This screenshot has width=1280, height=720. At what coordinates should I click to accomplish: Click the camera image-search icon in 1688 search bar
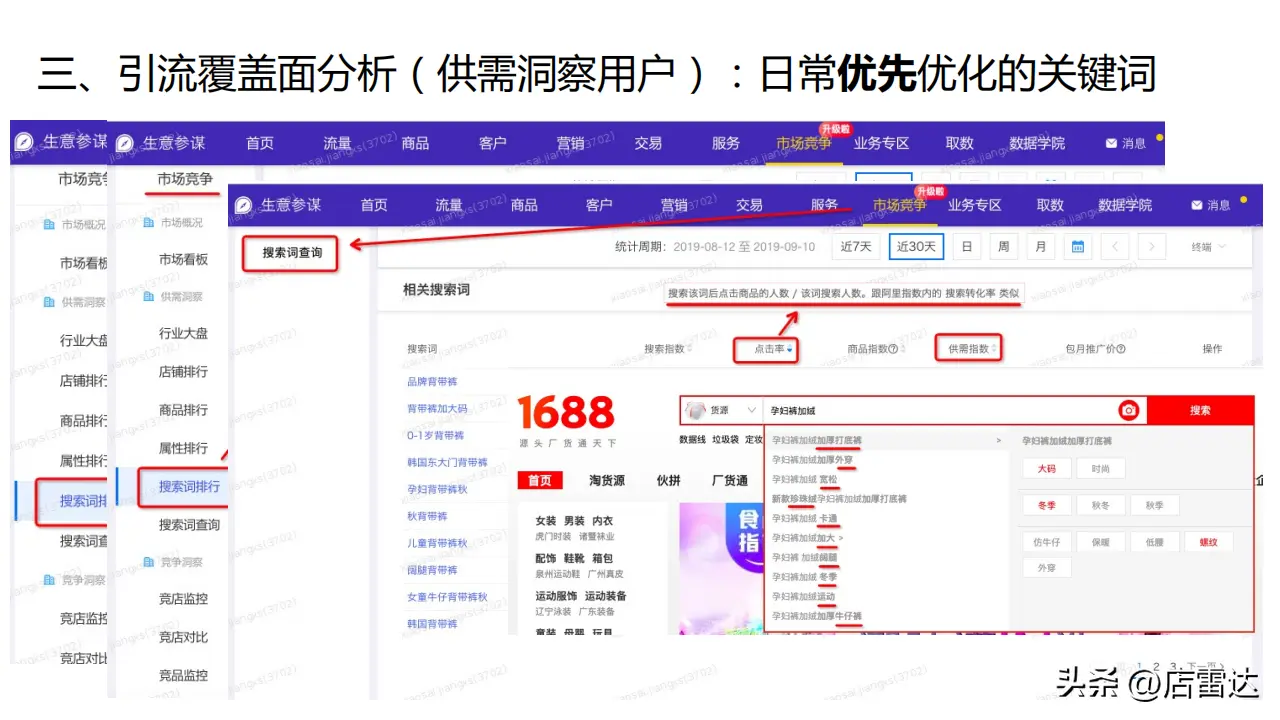(1128, 410)
